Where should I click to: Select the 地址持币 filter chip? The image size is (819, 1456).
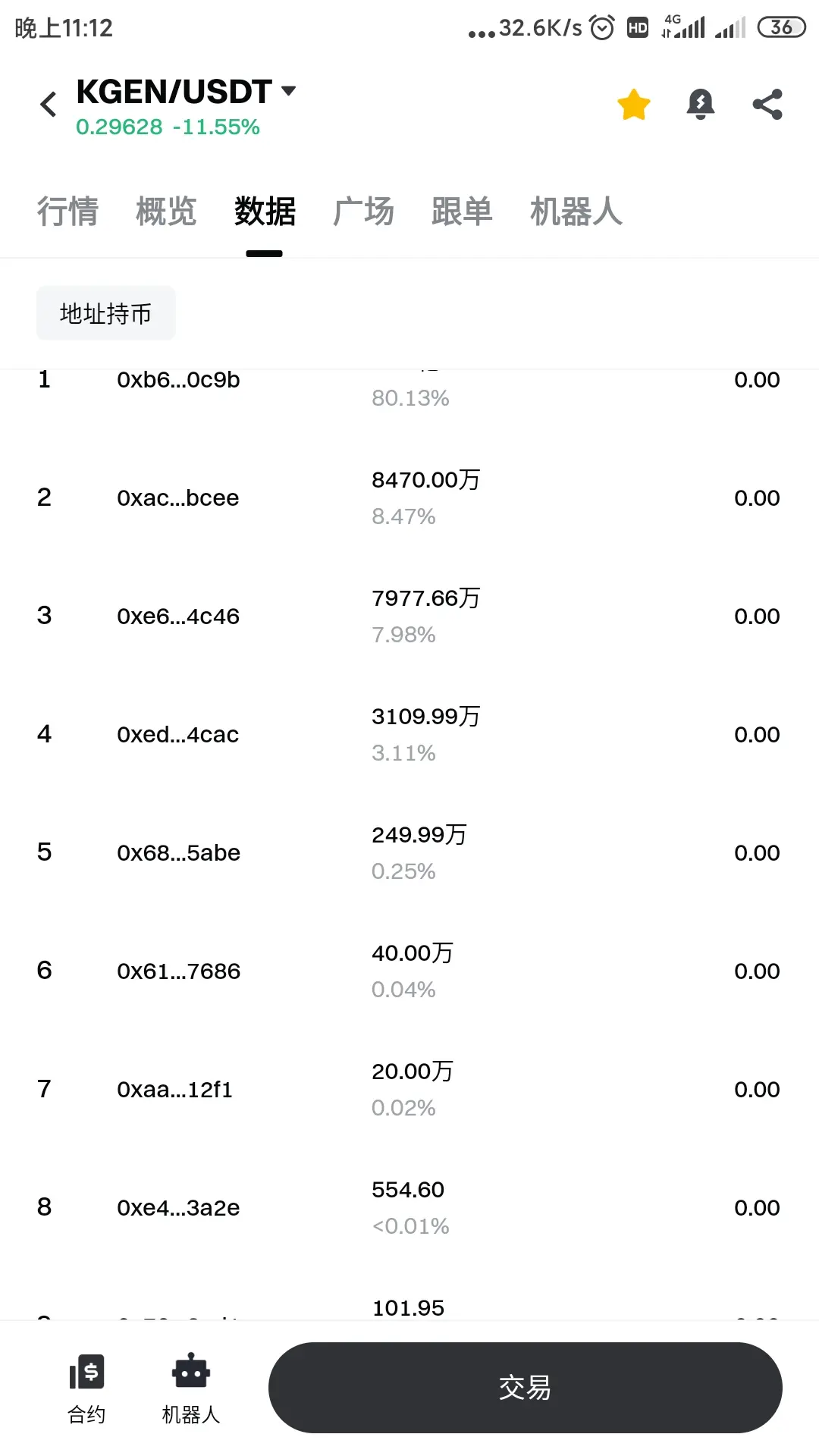(106, 313)
